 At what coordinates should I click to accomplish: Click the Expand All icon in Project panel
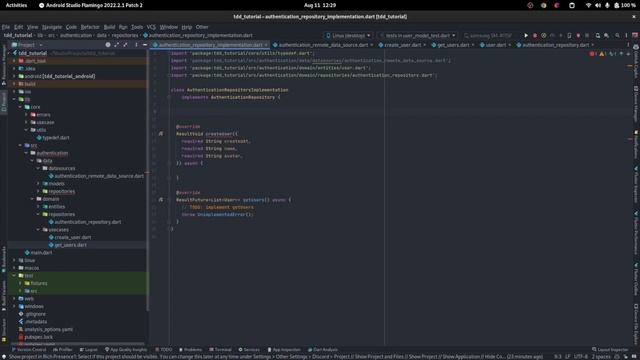click(x=117, y=44)
